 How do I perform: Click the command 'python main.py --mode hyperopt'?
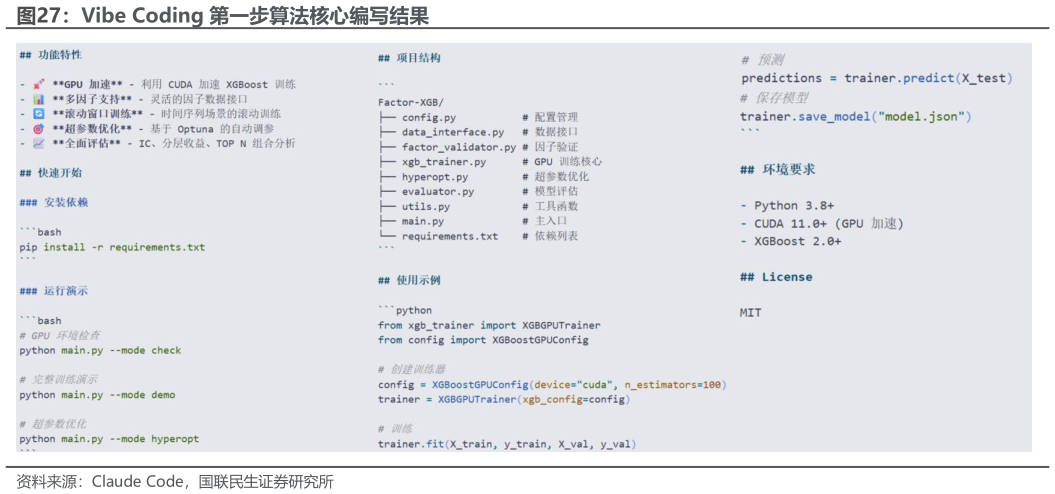click(x=109, y=439)
